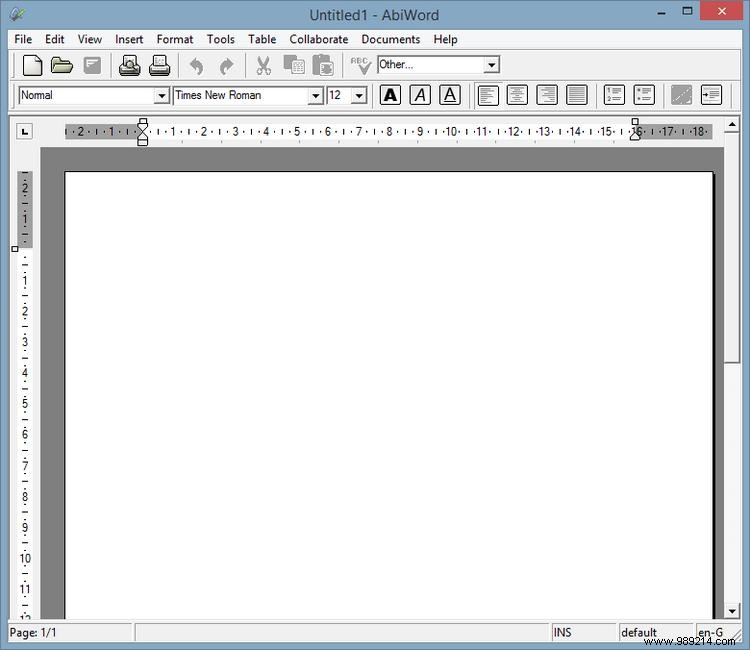Toggle underline text formatting
Screen dimensions: 750x650
(x=450, y=95)
